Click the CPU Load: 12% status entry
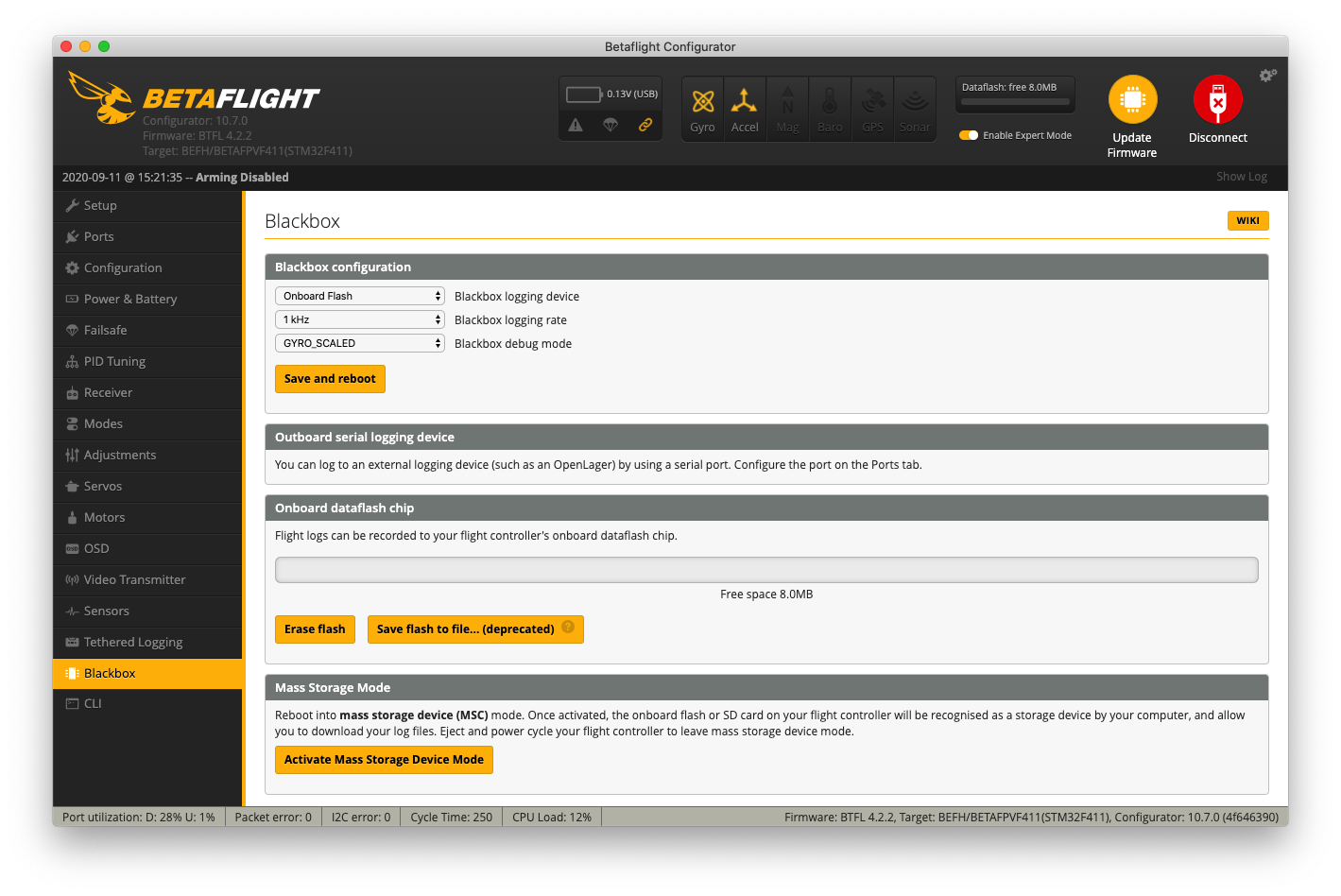 point(552,818)
